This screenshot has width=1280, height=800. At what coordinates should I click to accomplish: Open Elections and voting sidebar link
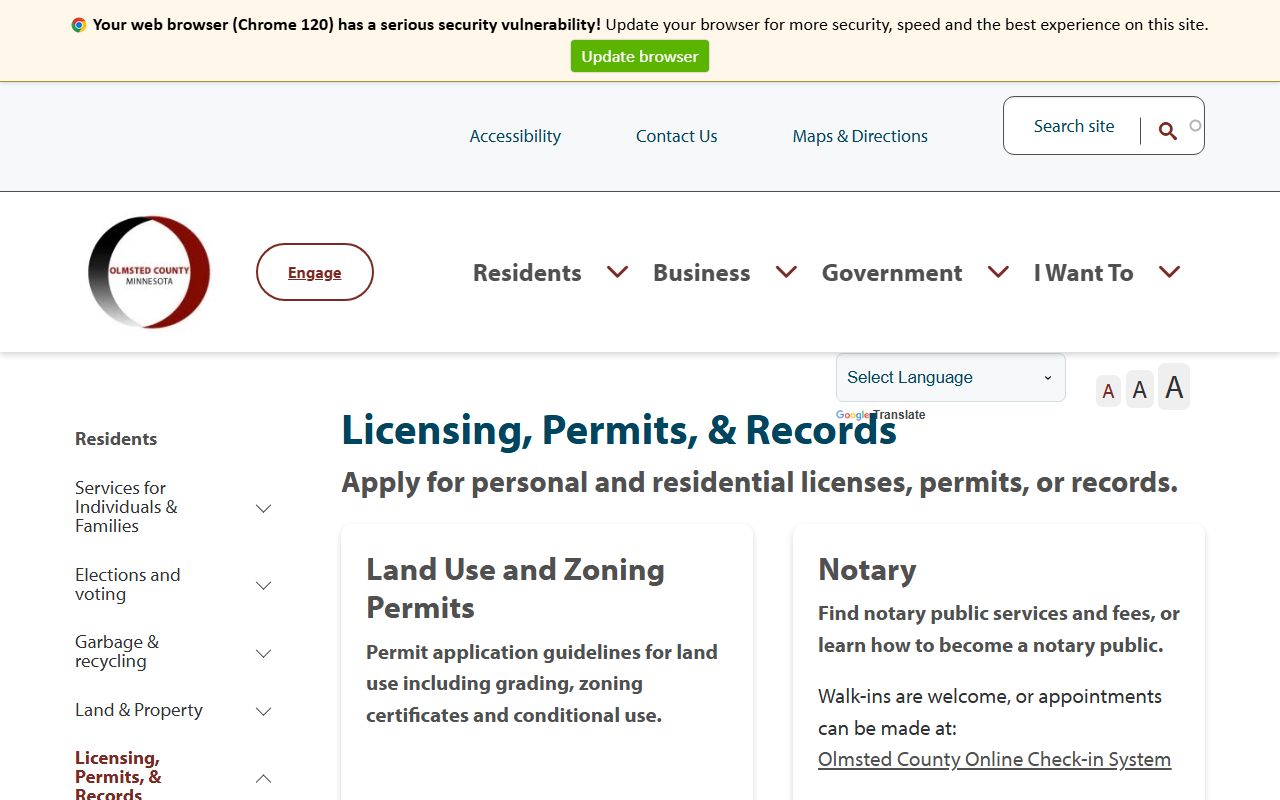coord(128,584)
